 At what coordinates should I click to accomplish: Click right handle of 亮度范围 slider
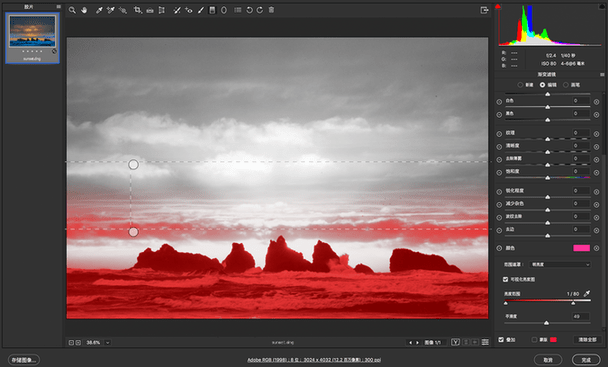(573, 303)
